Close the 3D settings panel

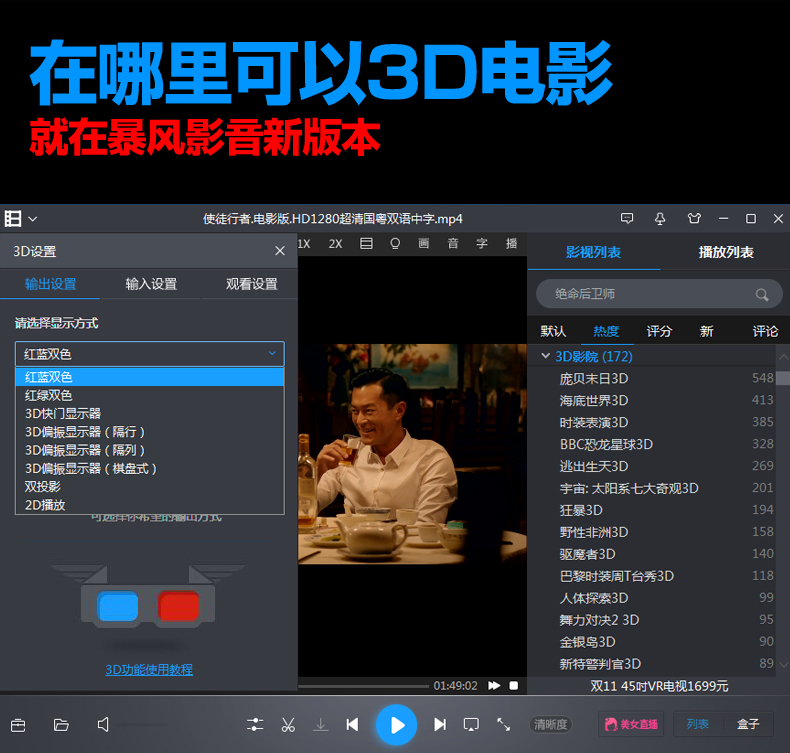pyautogui.click(x=280, y=251)
